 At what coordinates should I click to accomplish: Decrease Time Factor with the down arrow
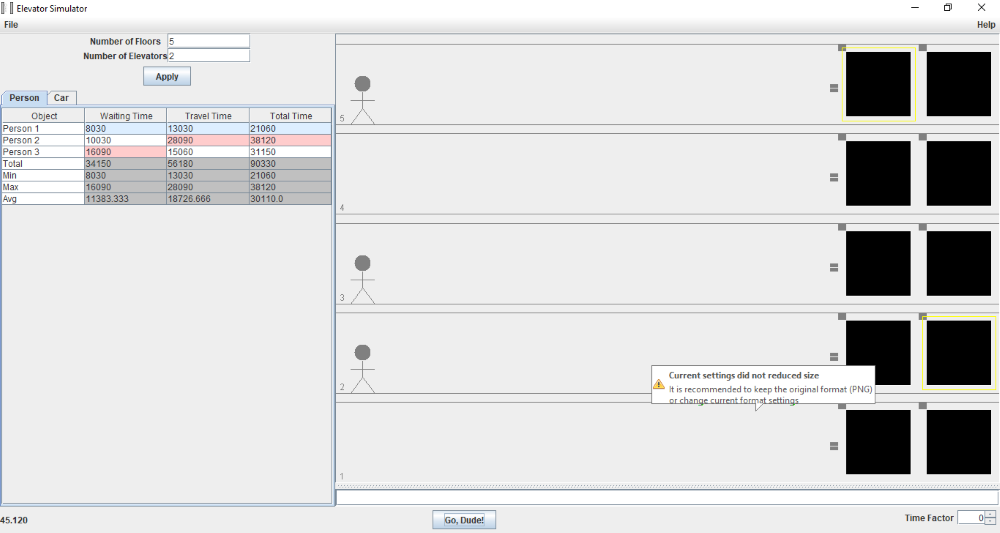tap(990, 521)
